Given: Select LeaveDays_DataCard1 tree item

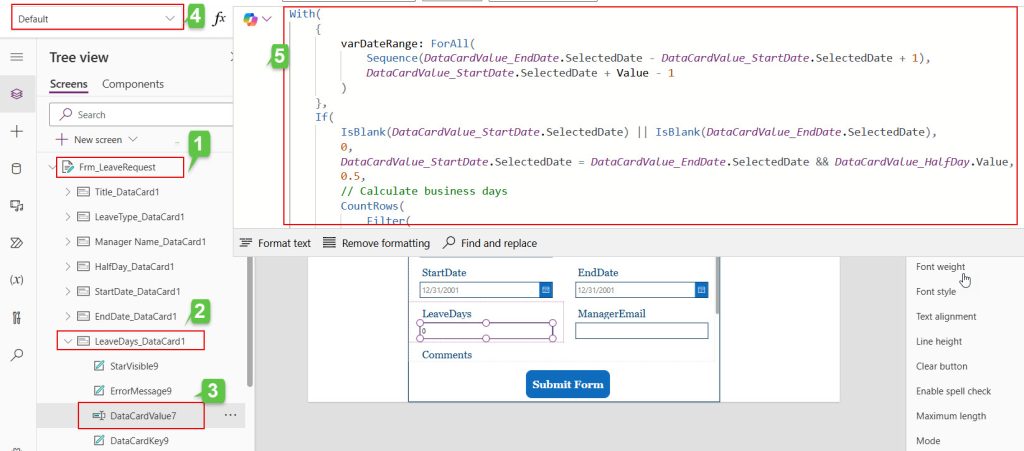Looking at the screenshot, I should click(x=140, y=341).
